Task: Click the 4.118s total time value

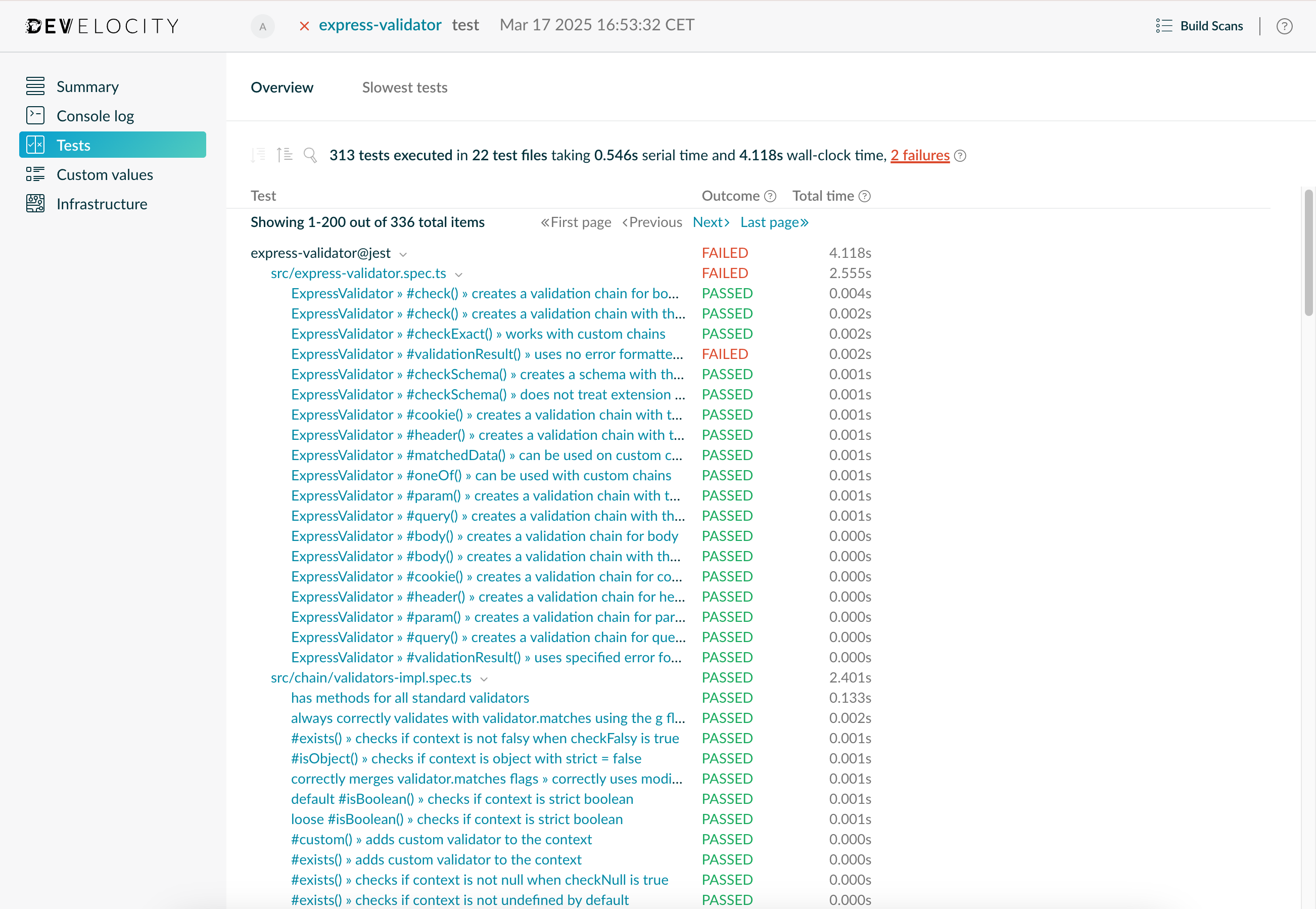Action: (x=850, y=253)
